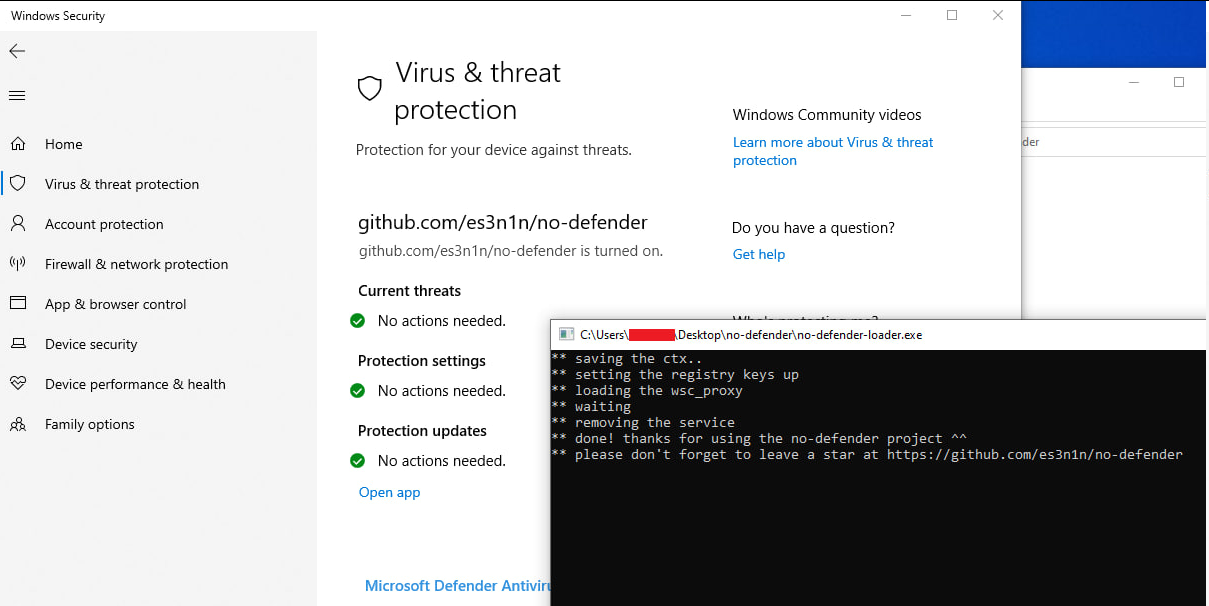
Task: Open the Device security page
Action: pyautogui.click(x=91, y=344)
